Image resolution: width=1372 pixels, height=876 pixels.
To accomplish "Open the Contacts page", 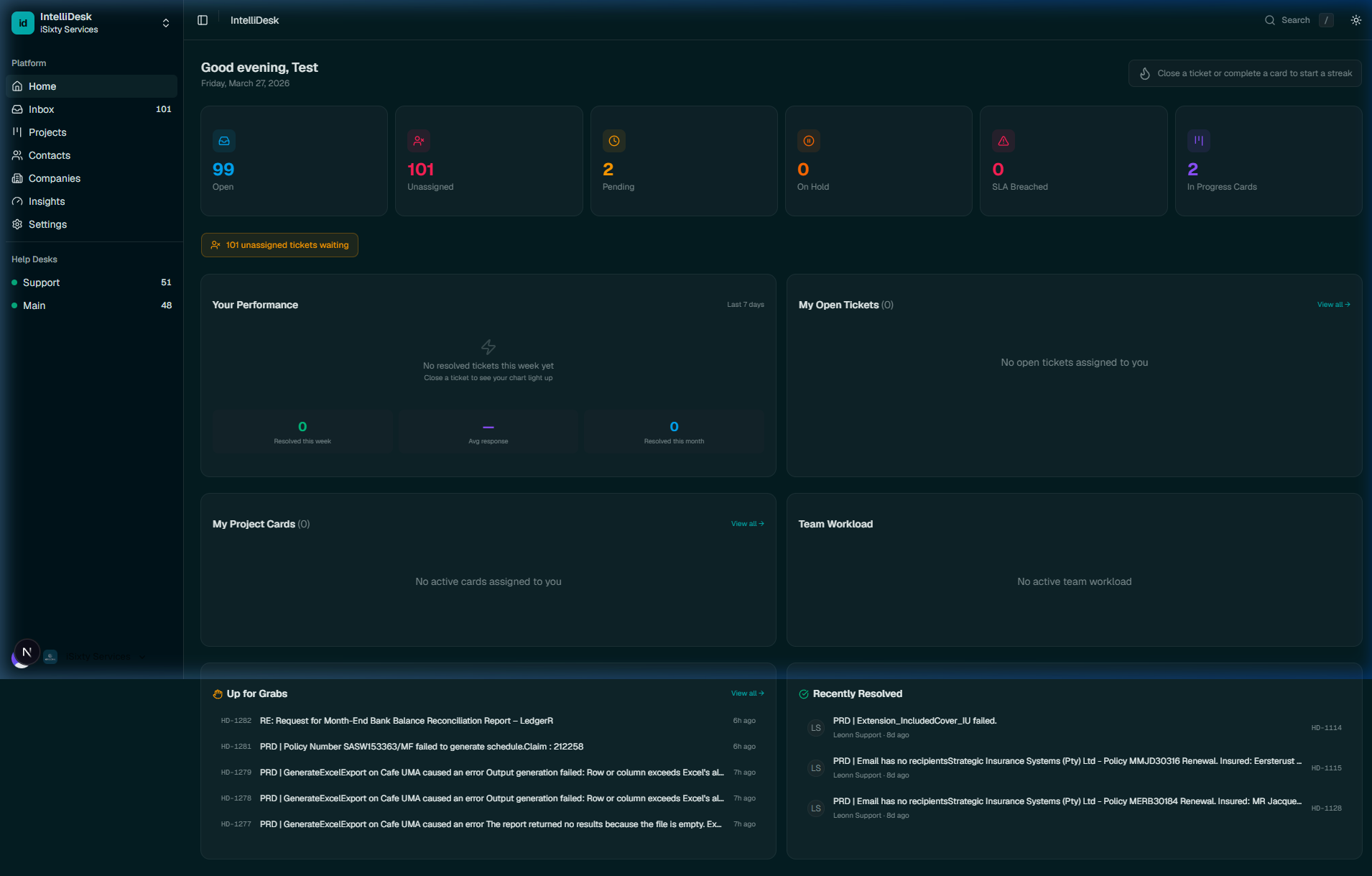I will (x=49, y=155).
